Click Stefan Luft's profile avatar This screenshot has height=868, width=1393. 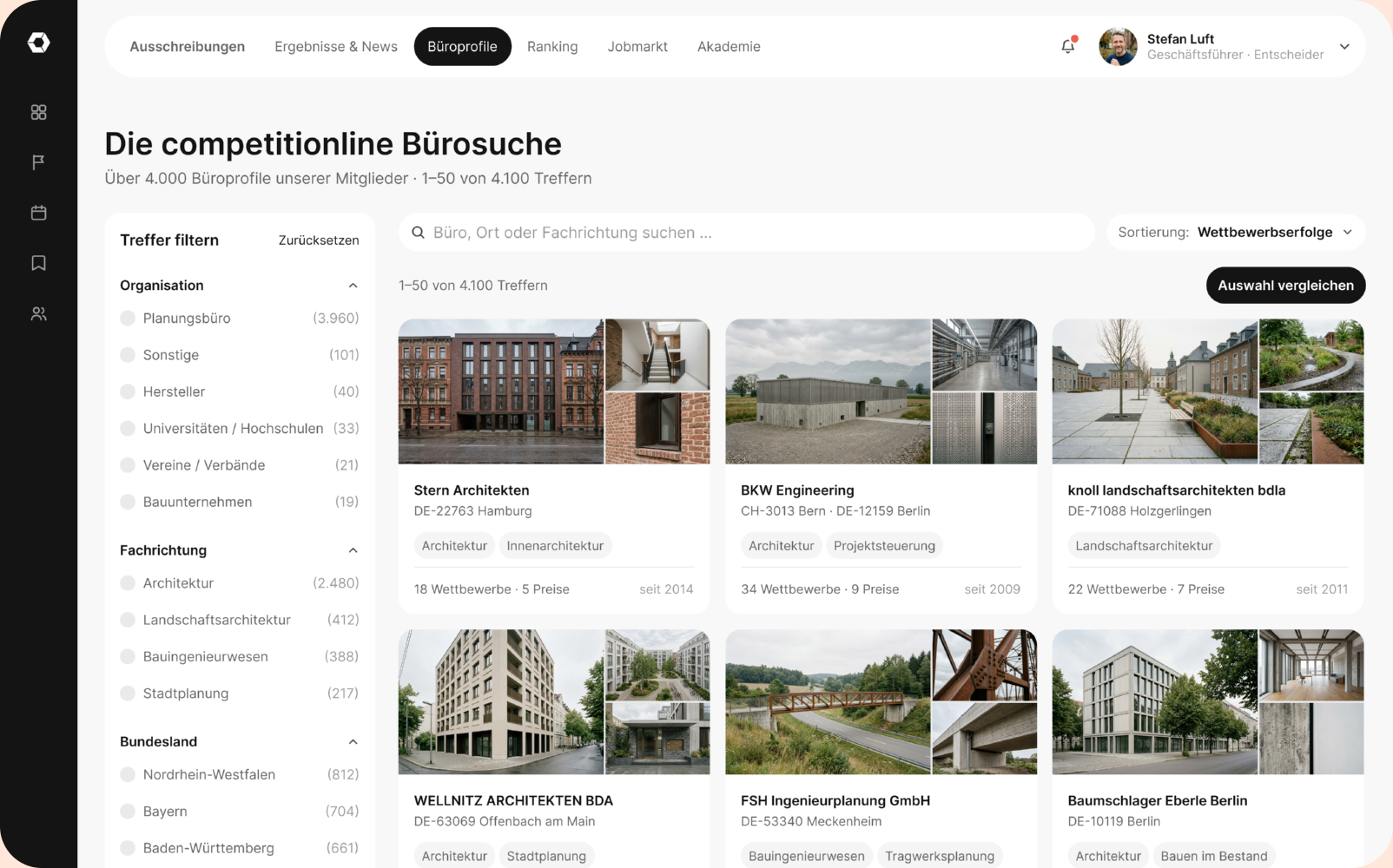point(1118,46)
